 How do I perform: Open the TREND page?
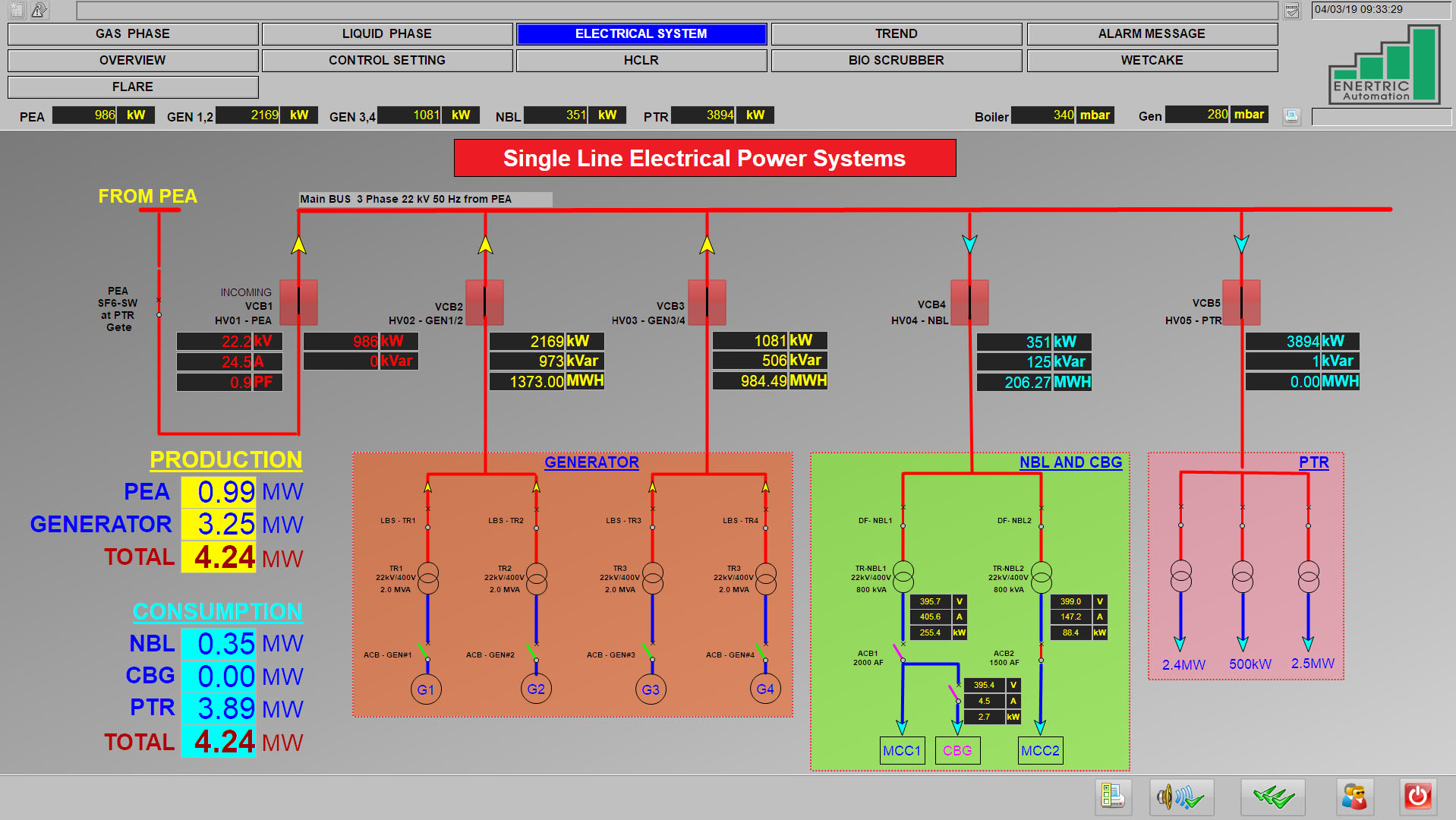[896, 34]
